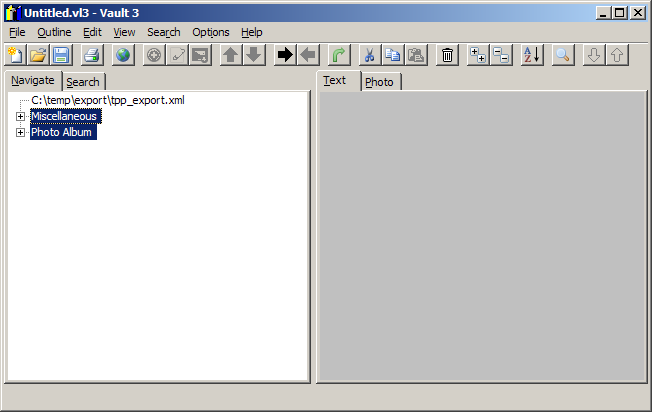Print using the printer toolbar icon
The width and height of the screenshot is (652, 412).
(92, 55)
